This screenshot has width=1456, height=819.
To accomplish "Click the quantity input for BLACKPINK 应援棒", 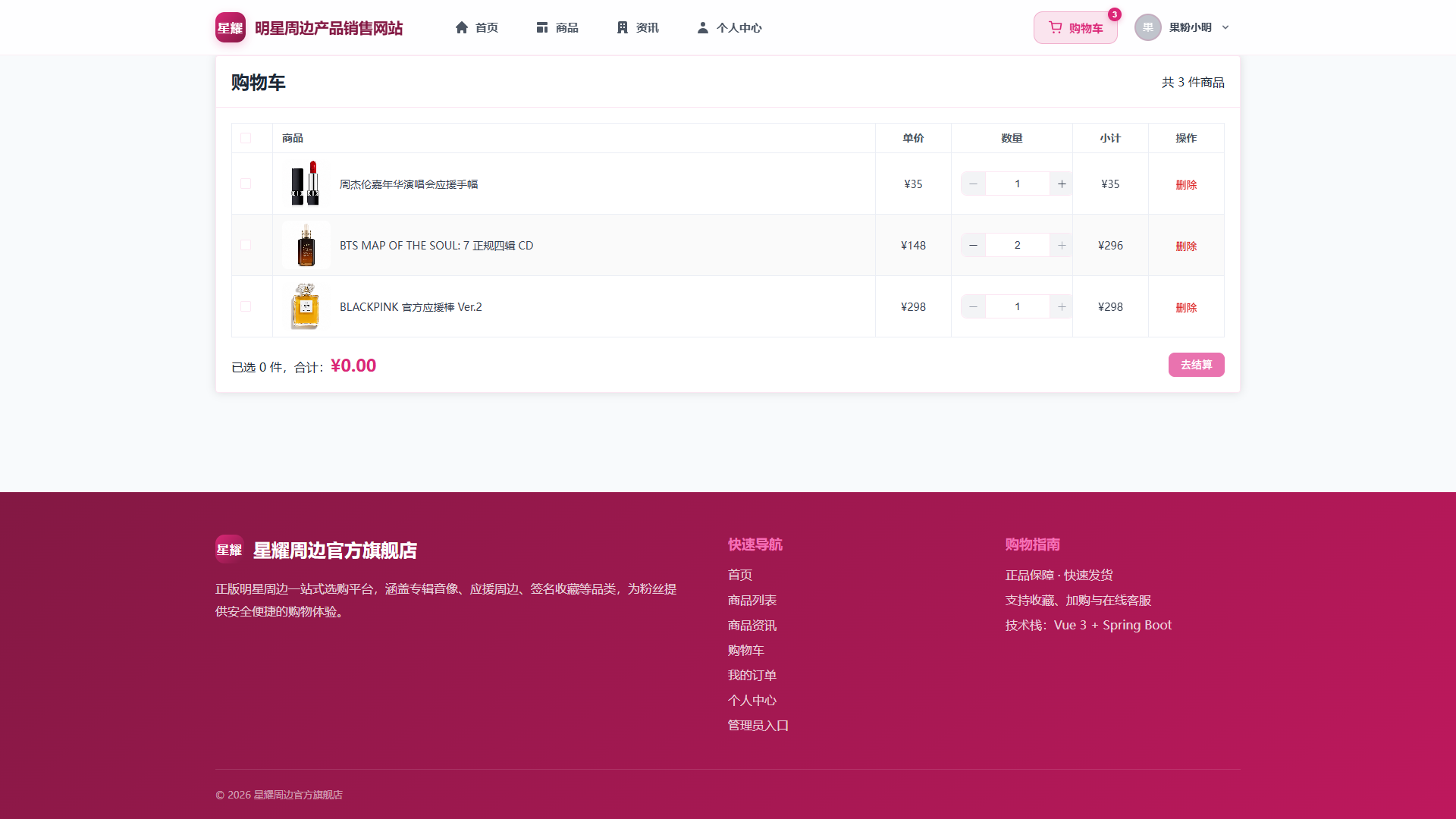I will point(1017,306).
